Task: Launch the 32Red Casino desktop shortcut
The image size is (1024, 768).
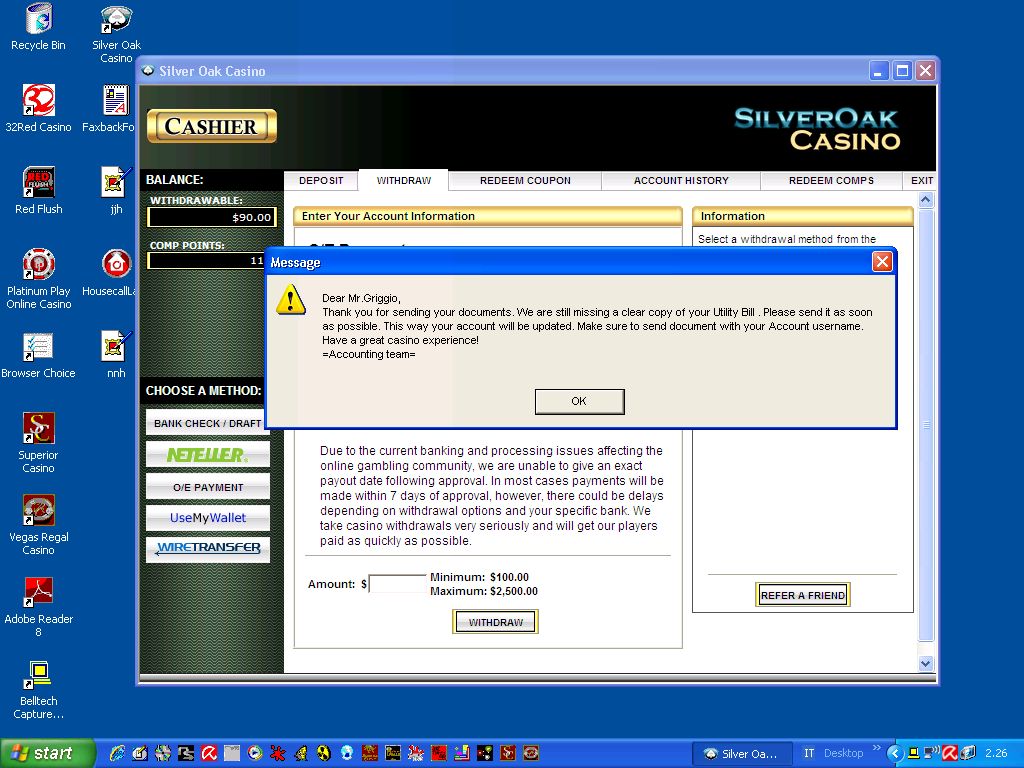Action: tap(39, 108)
